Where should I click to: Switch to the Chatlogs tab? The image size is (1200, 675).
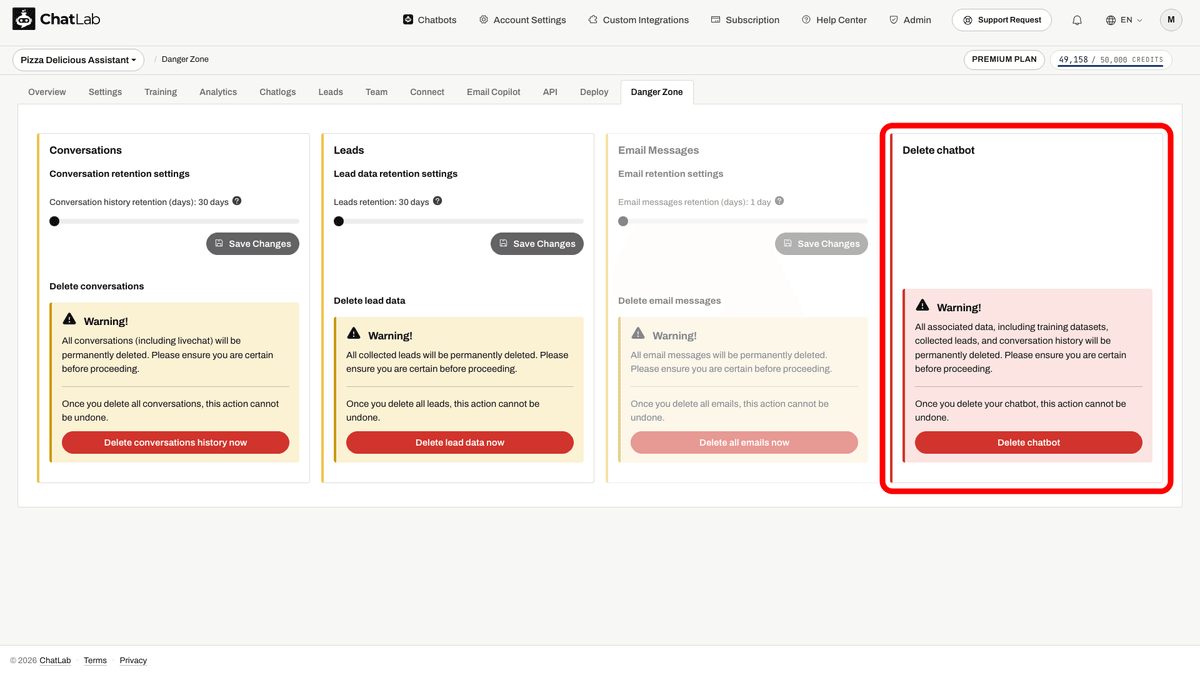coord(278,92)
